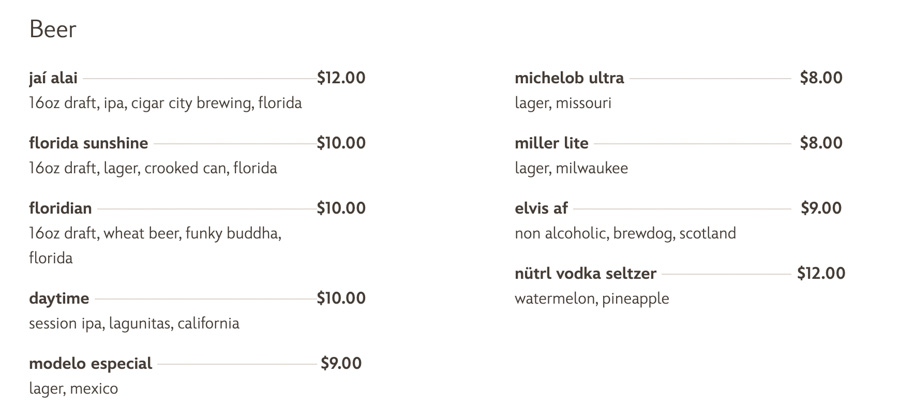Screen dimensions: 900x418
Task: Click the modelo especial $9.00 price
Action: (341, 363)
